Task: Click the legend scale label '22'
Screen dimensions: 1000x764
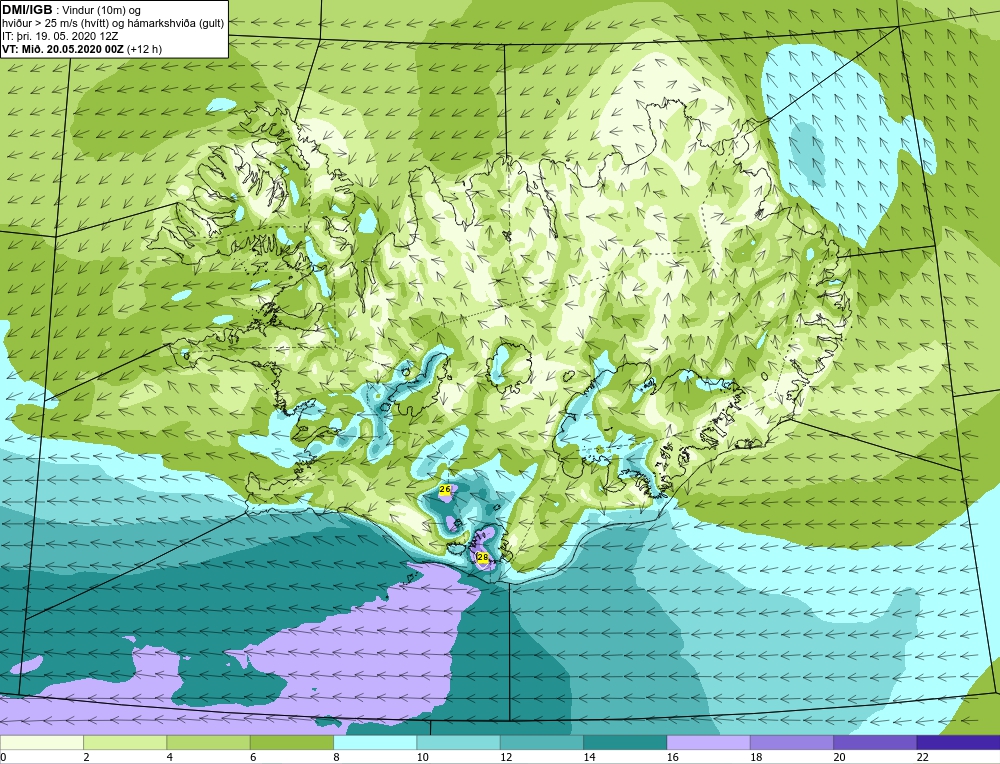Action: [923, 757]
